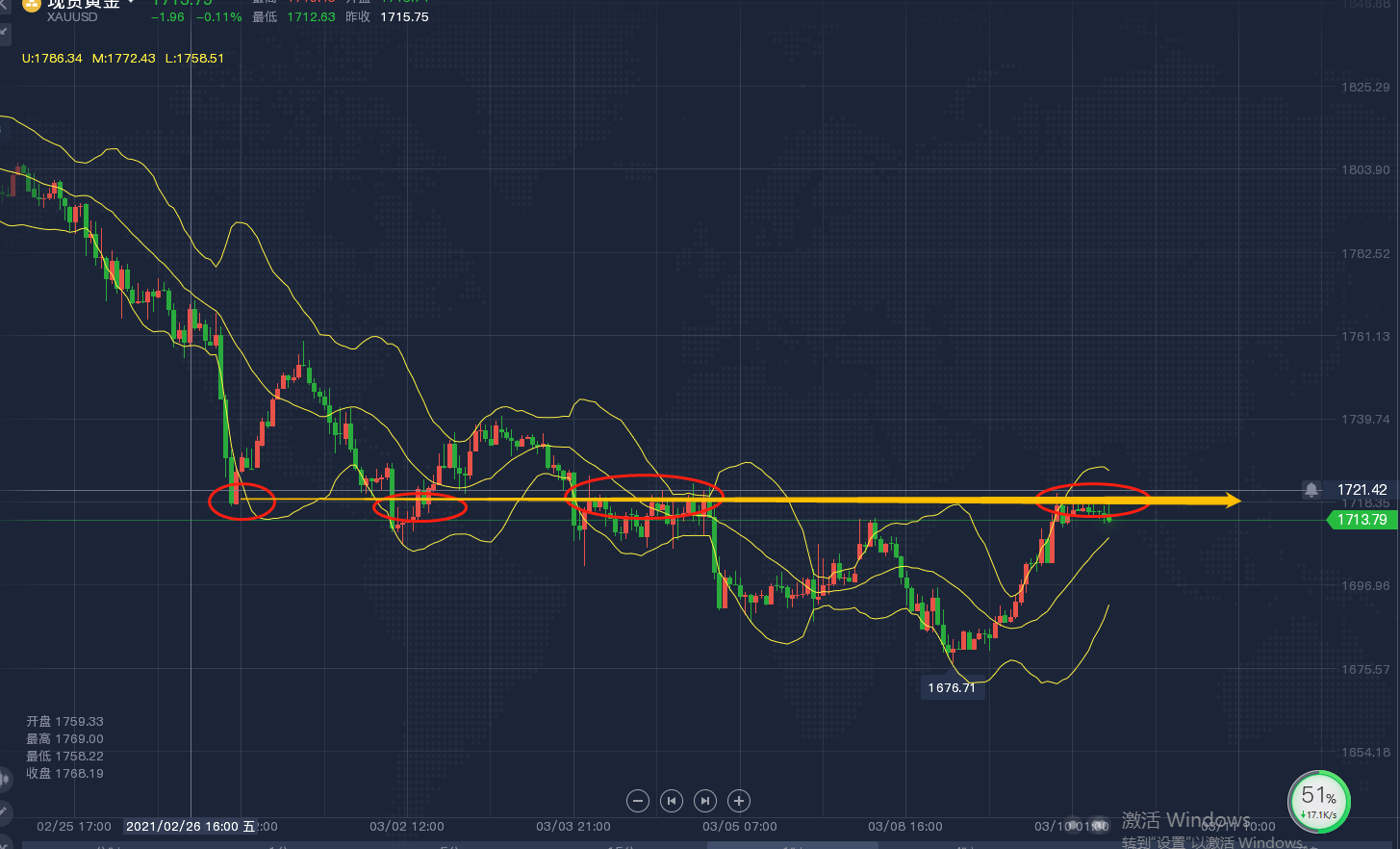
Task: Click the Bollinger M:1772.43 middle band label
Action: click(123, 59)
